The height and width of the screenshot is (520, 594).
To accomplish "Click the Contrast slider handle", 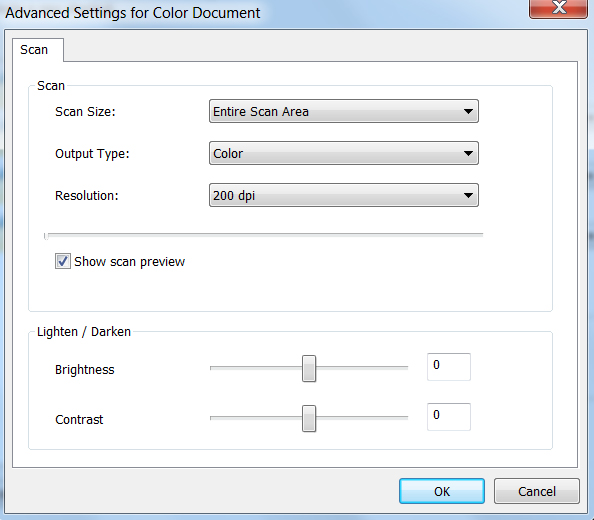I will [x=309, y=418].
